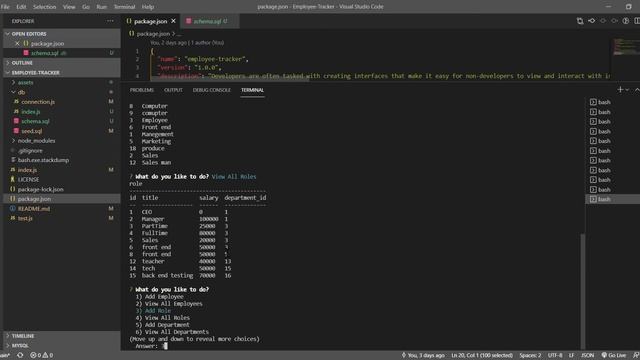Open README.md file
Viewport: 640px width, 360px height.
pyautogui.click(x=62, y=209)
